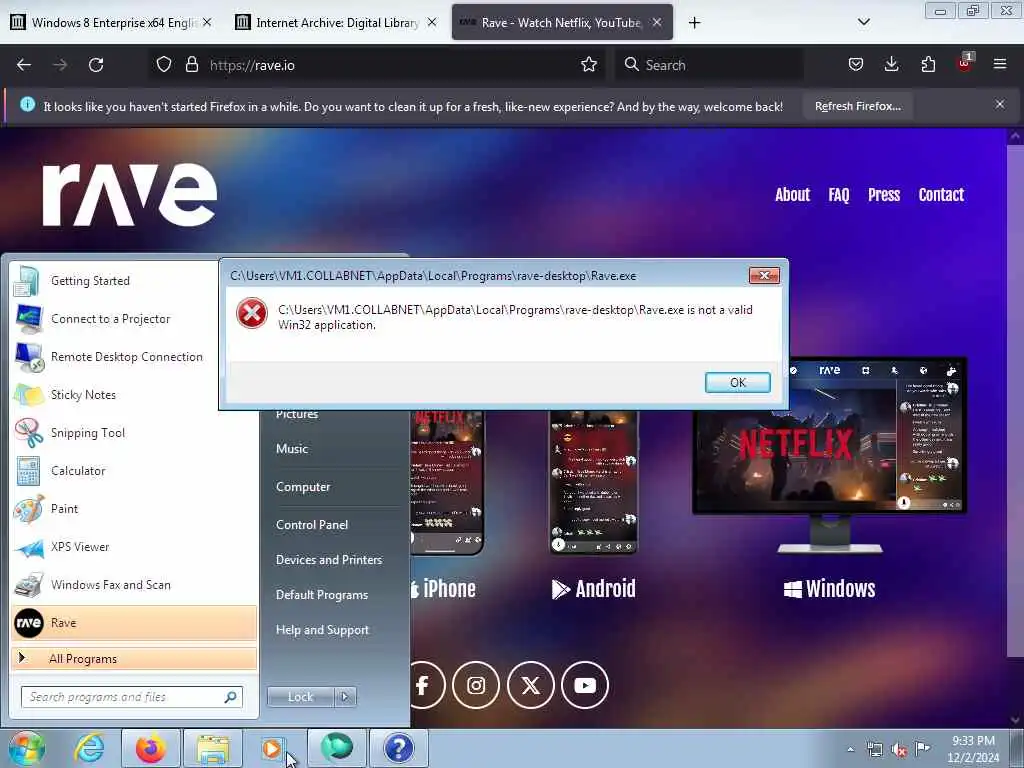This screenshot has width=1024, height=768.
Task: Open Sticky Notes
Action: click(x=115, y=394)
